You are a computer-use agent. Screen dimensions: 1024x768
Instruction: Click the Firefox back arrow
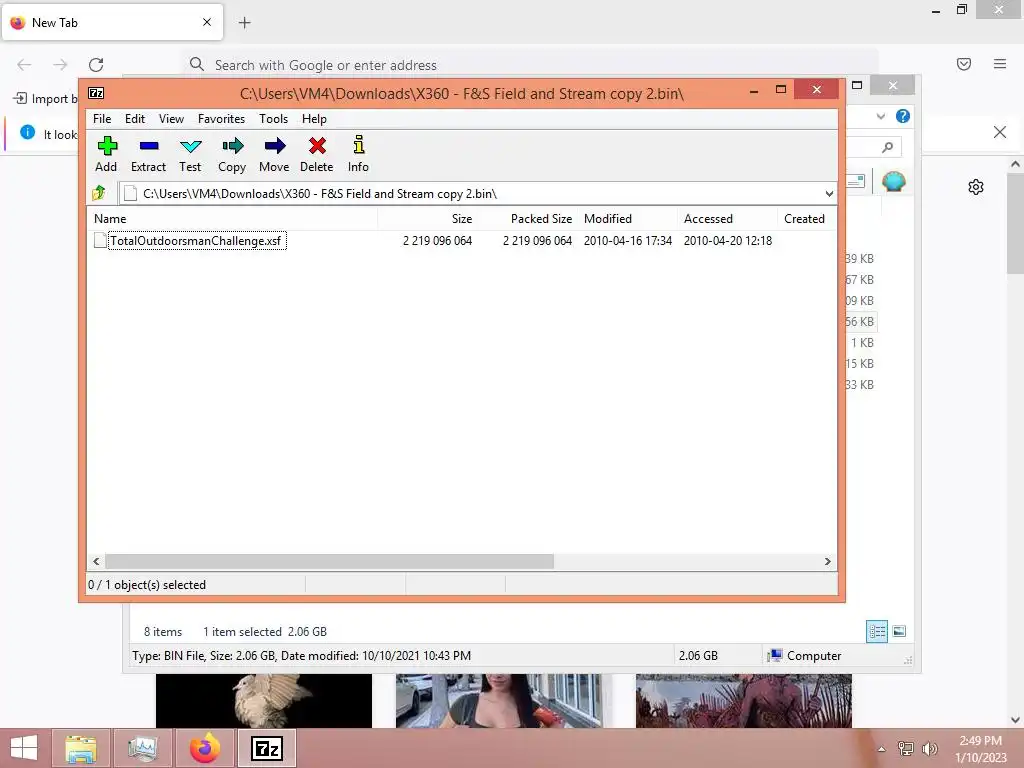click(x=24, y=64)
